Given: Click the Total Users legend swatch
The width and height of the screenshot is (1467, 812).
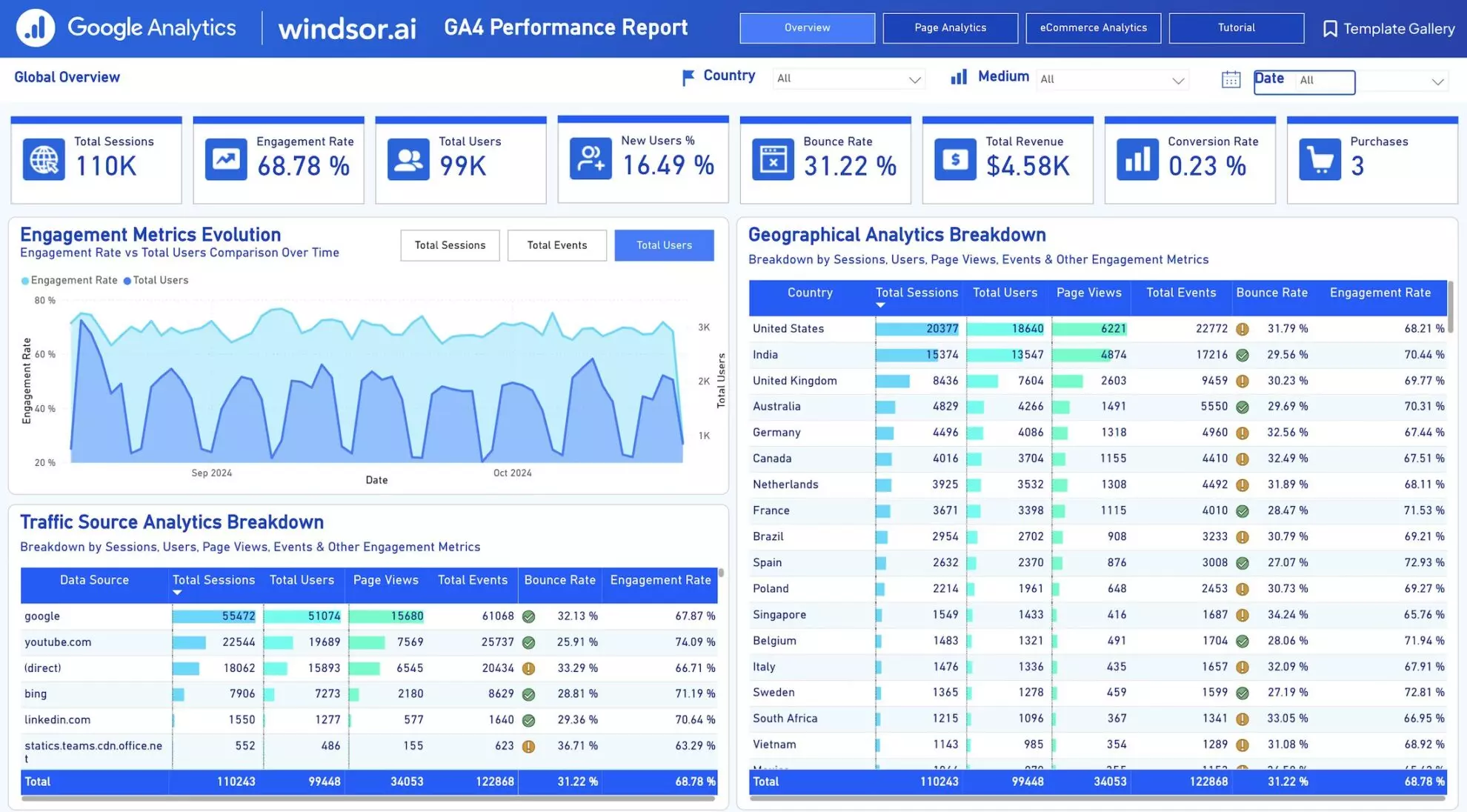Looking at the screenshot, I should pyautogui.click(x=127, y=281).
